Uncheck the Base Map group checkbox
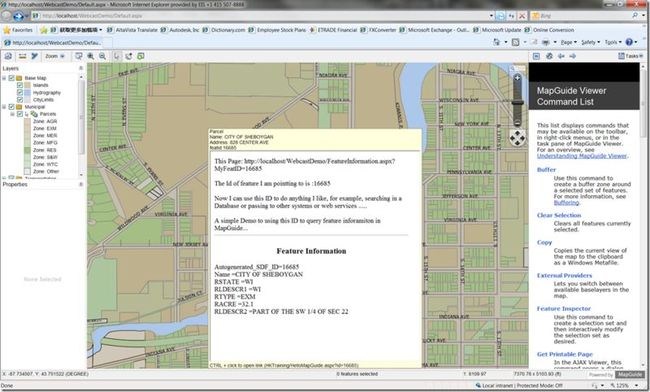Viewport: 650px width, 392px height. coord(12,78)
